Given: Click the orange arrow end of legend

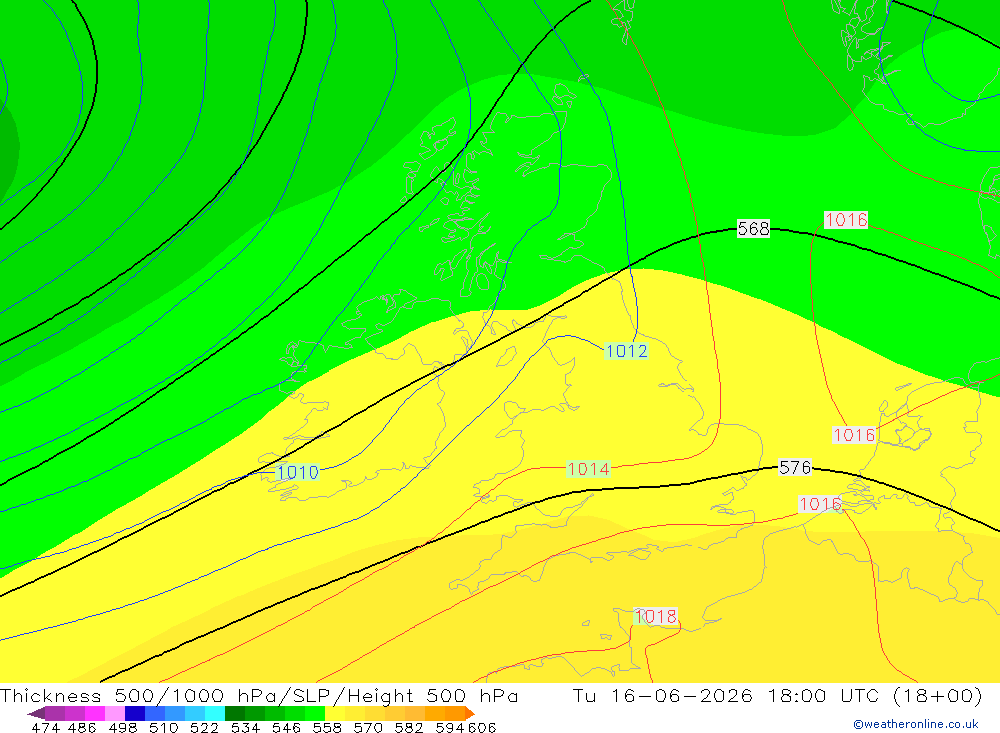Looking at the screenshot, I should (470, 713).
